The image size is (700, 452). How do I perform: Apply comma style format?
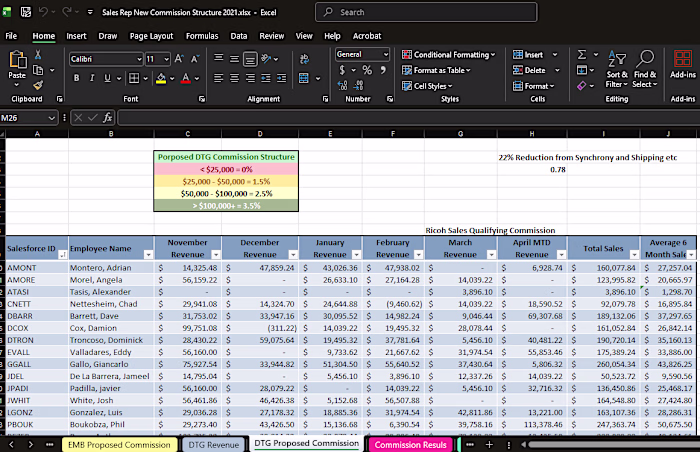coord(383,70)
